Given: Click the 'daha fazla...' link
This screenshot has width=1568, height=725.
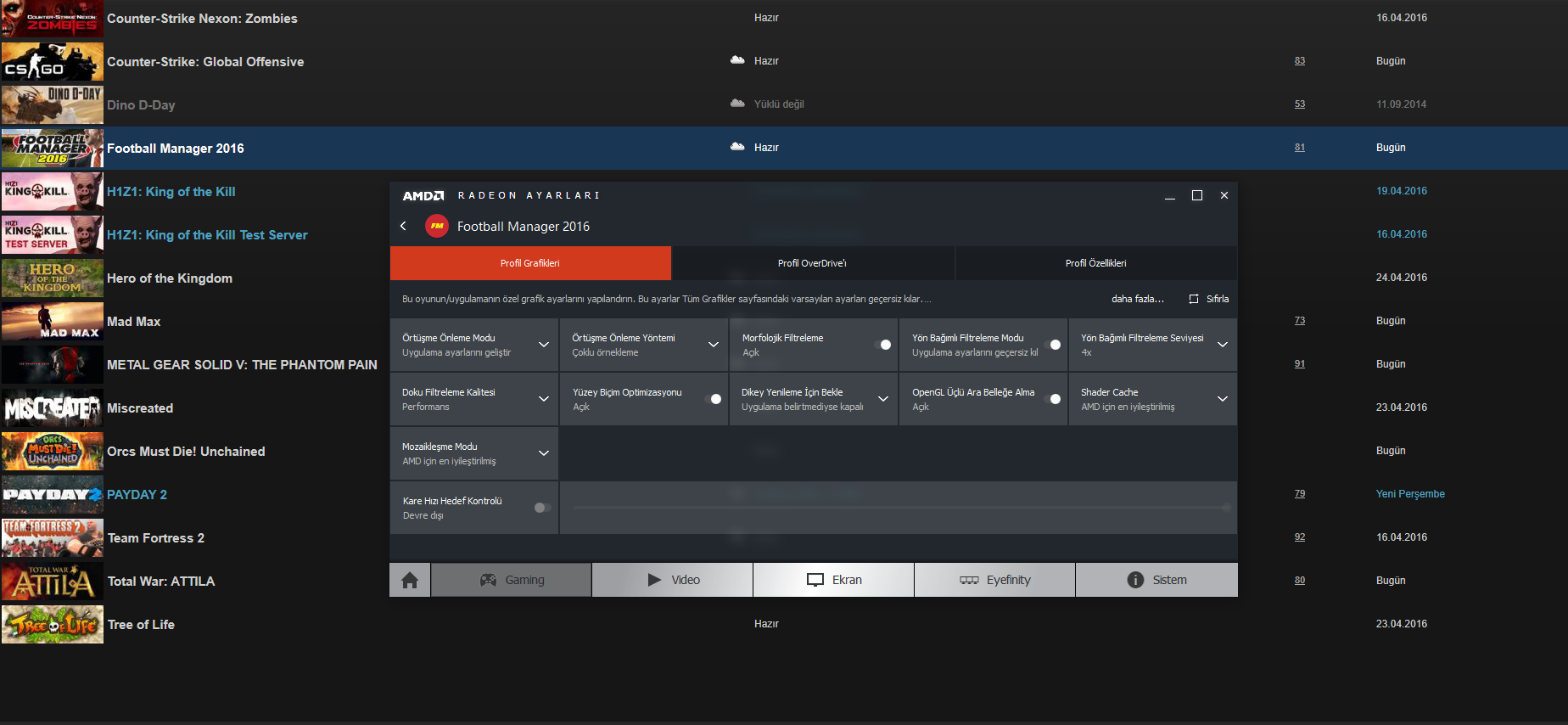Looking at the screenshot, I should (1138, 299).
